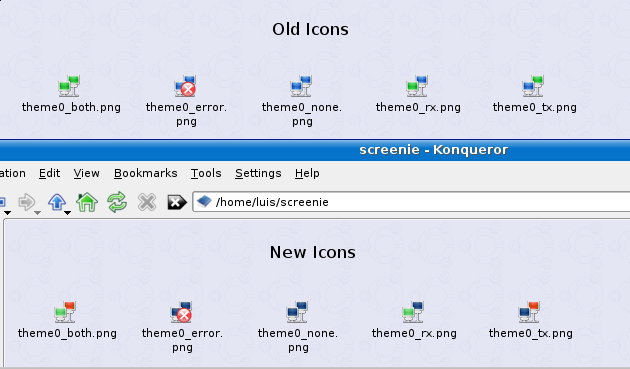Click the Forward arrow toolbar icon

tap(27, 202)
